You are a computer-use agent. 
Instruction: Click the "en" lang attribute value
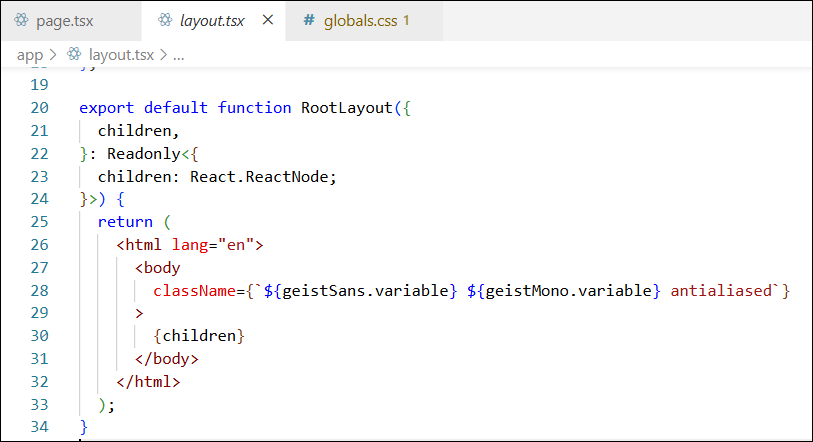pos(239,245)
